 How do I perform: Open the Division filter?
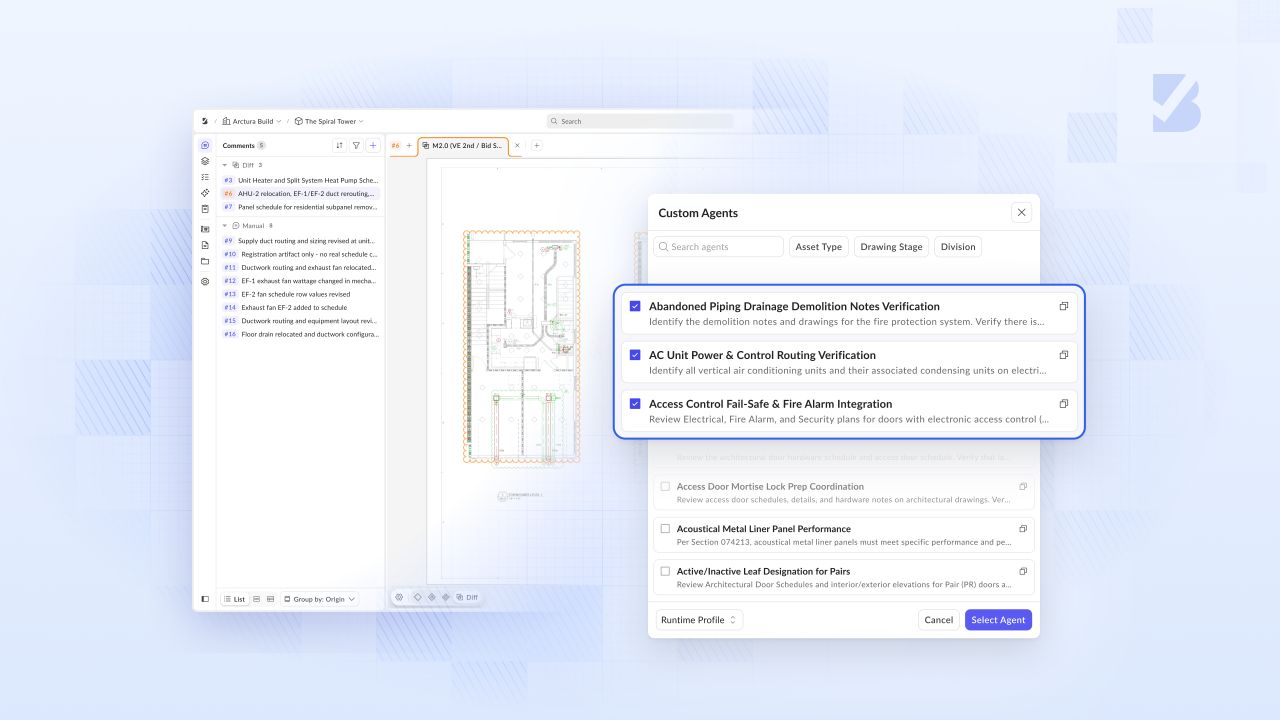click(x=958, y=247)
